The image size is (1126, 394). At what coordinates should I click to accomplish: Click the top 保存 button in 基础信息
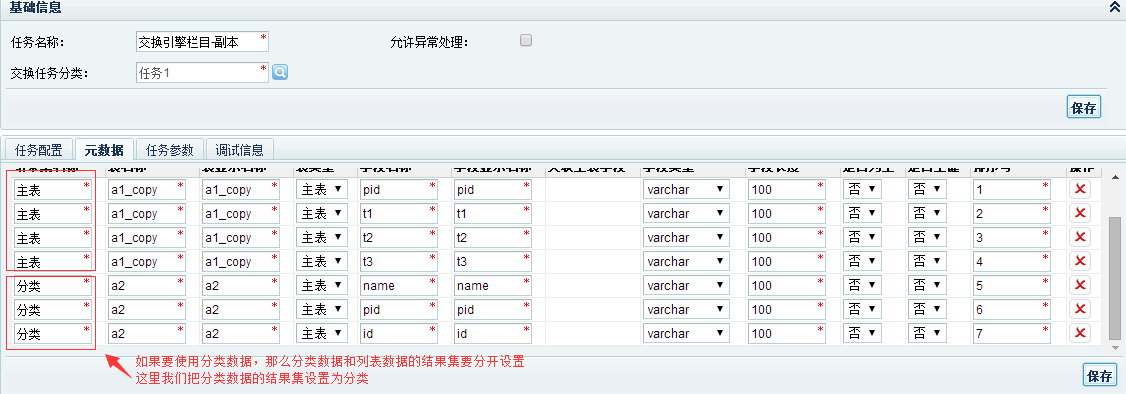pyautogui.click(x=1084, y=108)
